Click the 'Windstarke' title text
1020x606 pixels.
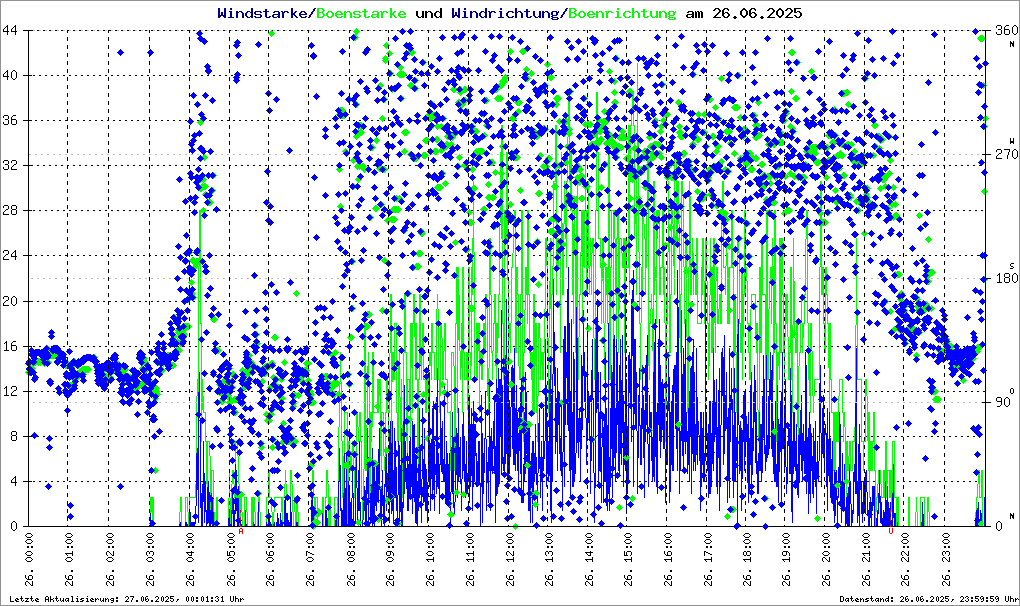(x=263, y=14)
